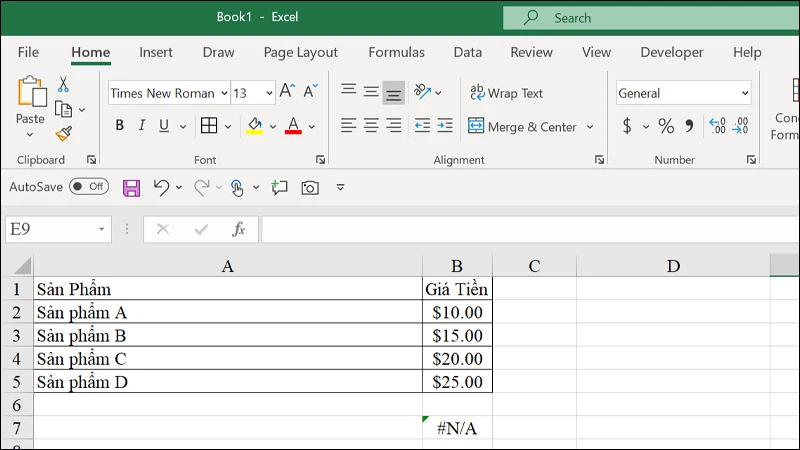Align text right

pos(393,125)
